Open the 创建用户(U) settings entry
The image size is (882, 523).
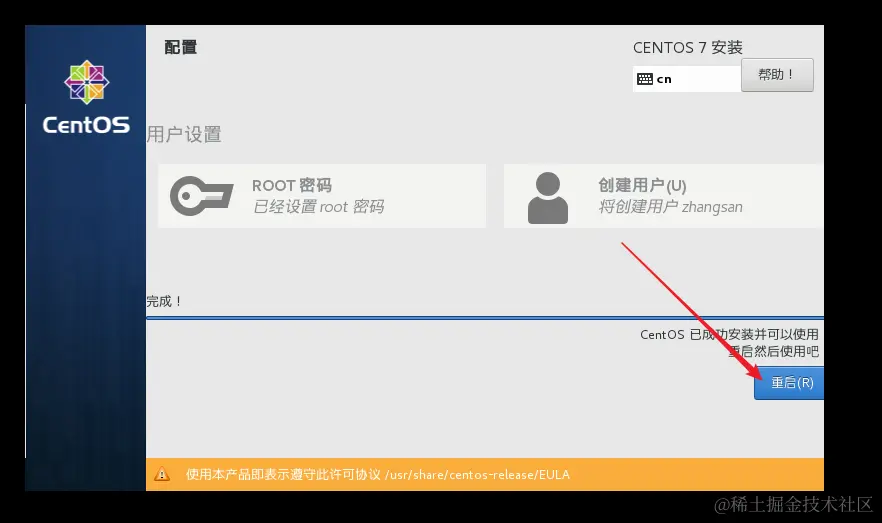coord(664,196)
